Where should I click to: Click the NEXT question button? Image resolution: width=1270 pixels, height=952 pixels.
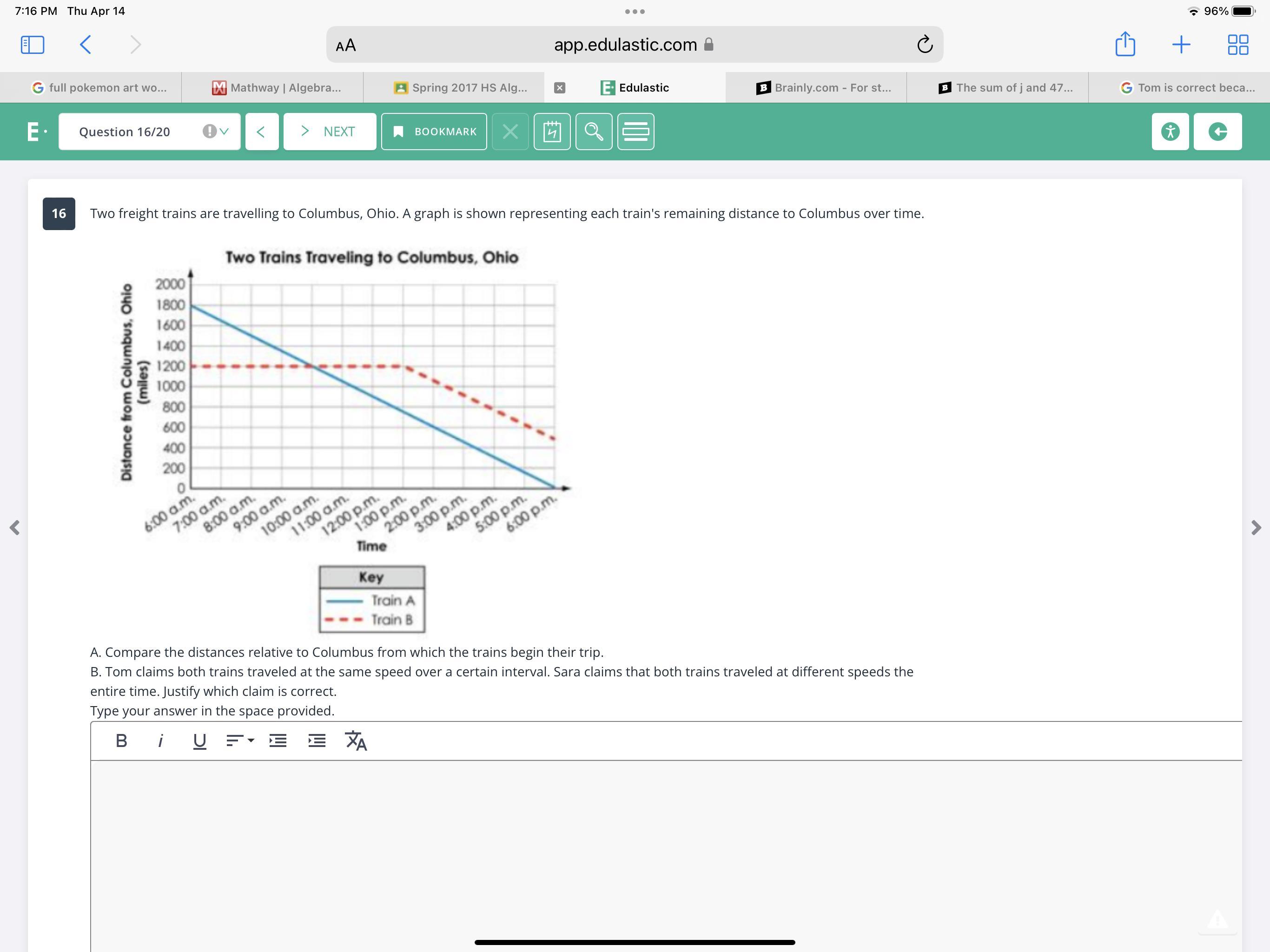tap(330, 132)
